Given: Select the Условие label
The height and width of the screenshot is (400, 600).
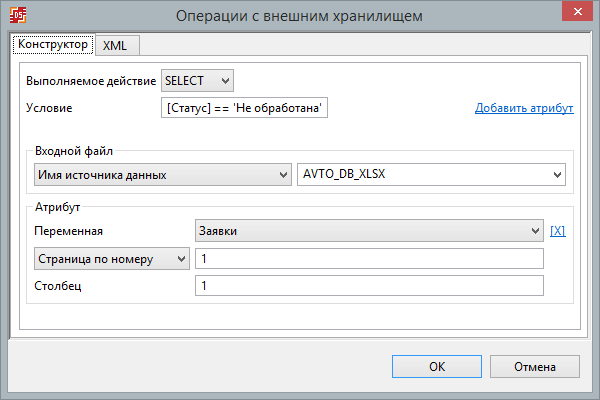Looking at the screenshot, I should tap(49, 108).
